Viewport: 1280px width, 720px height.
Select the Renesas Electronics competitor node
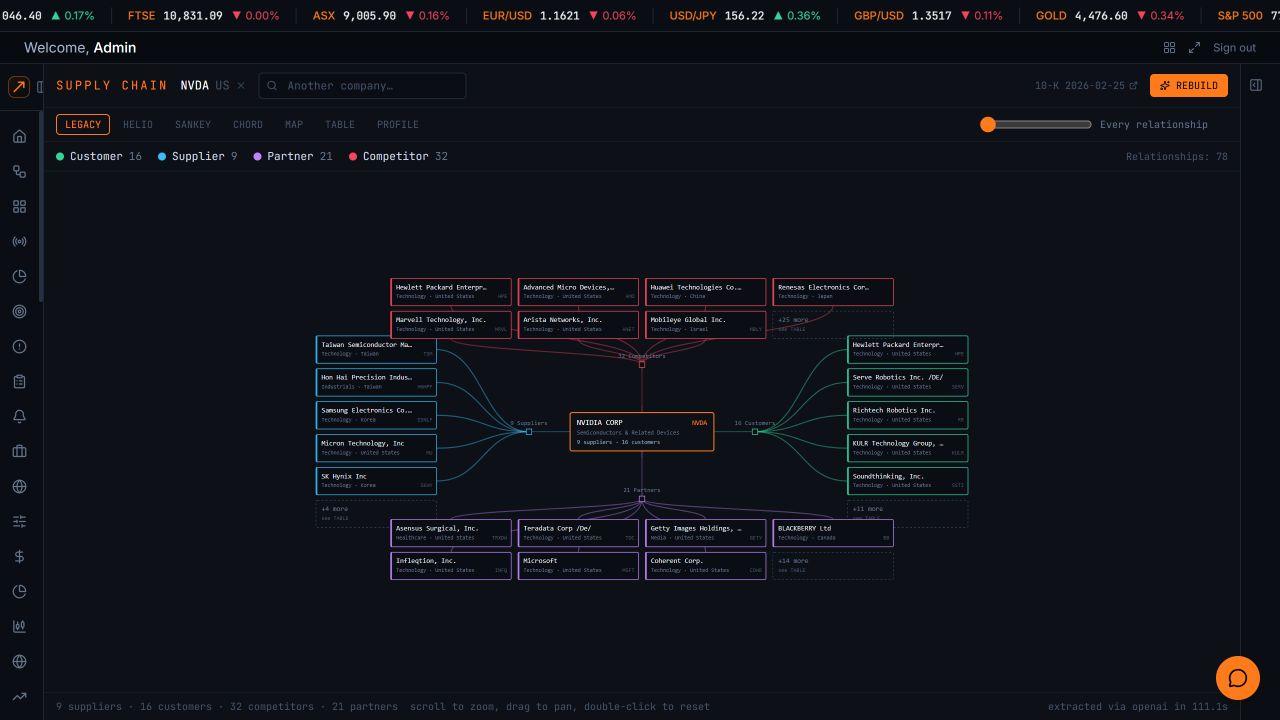tap(833, 292)
